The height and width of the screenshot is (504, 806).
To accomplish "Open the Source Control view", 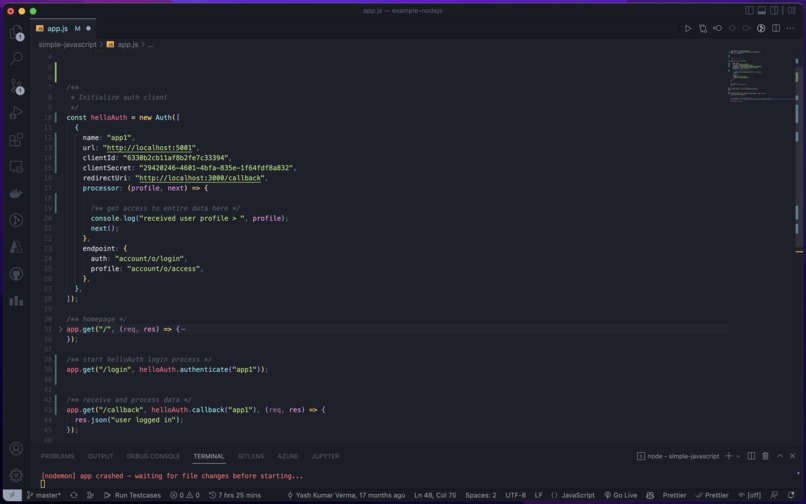I will 16,86.
